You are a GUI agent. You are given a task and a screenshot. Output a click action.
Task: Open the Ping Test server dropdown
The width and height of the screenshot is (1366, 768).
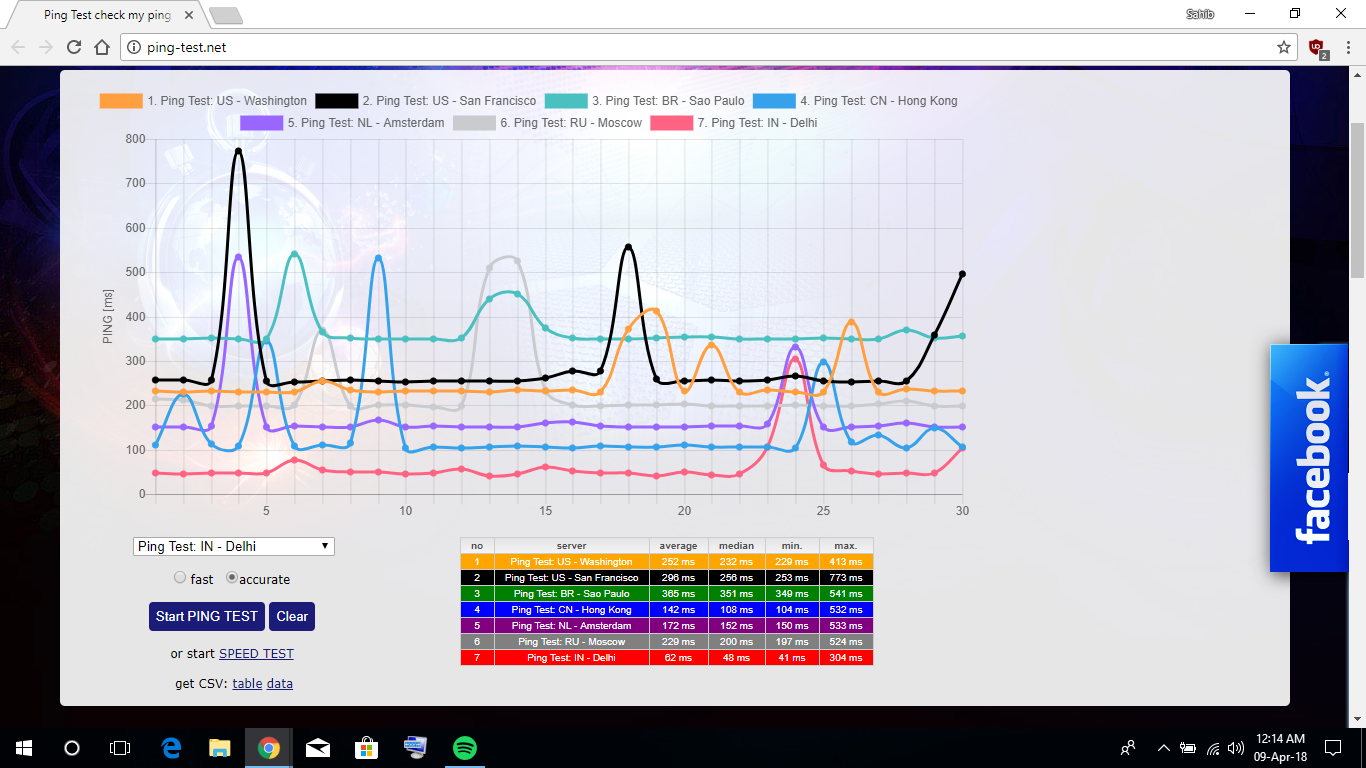pos(234,546)
